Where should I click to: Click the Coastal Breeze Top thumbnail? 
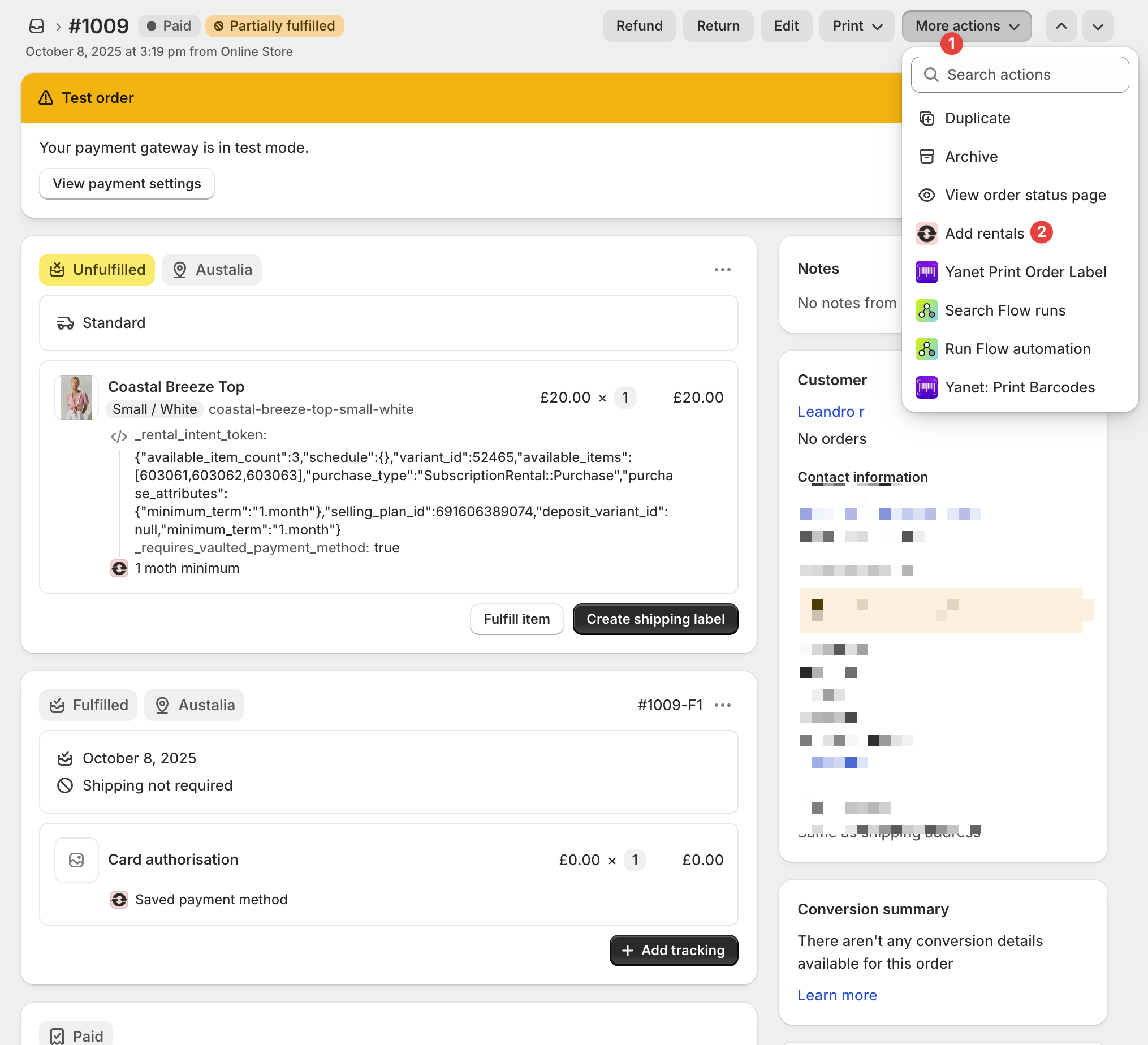coord(76,398)
